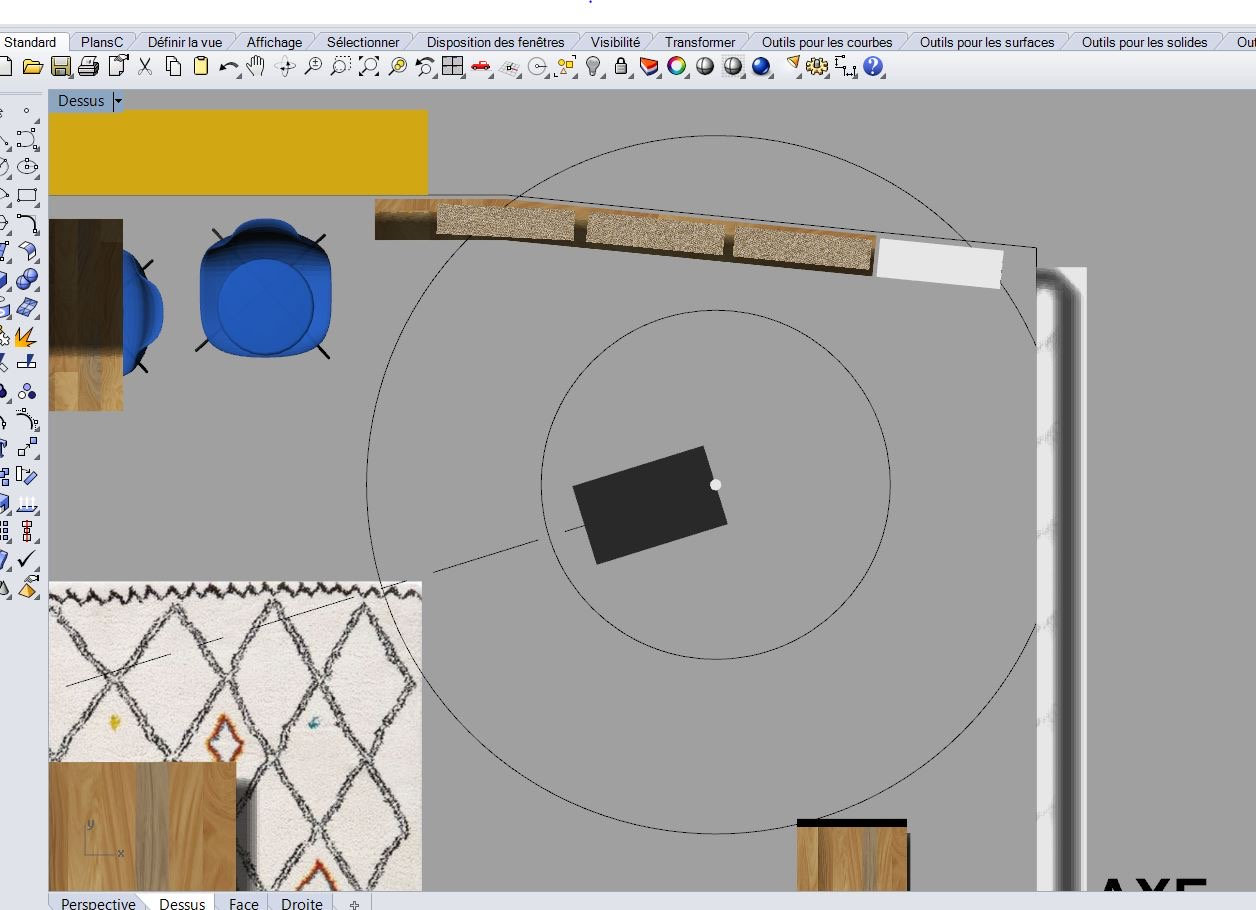Image resolution: width=1256 pixels, height=910 pixels.
Task: Add a new viewport tab with plus
Action: (354, 904)
